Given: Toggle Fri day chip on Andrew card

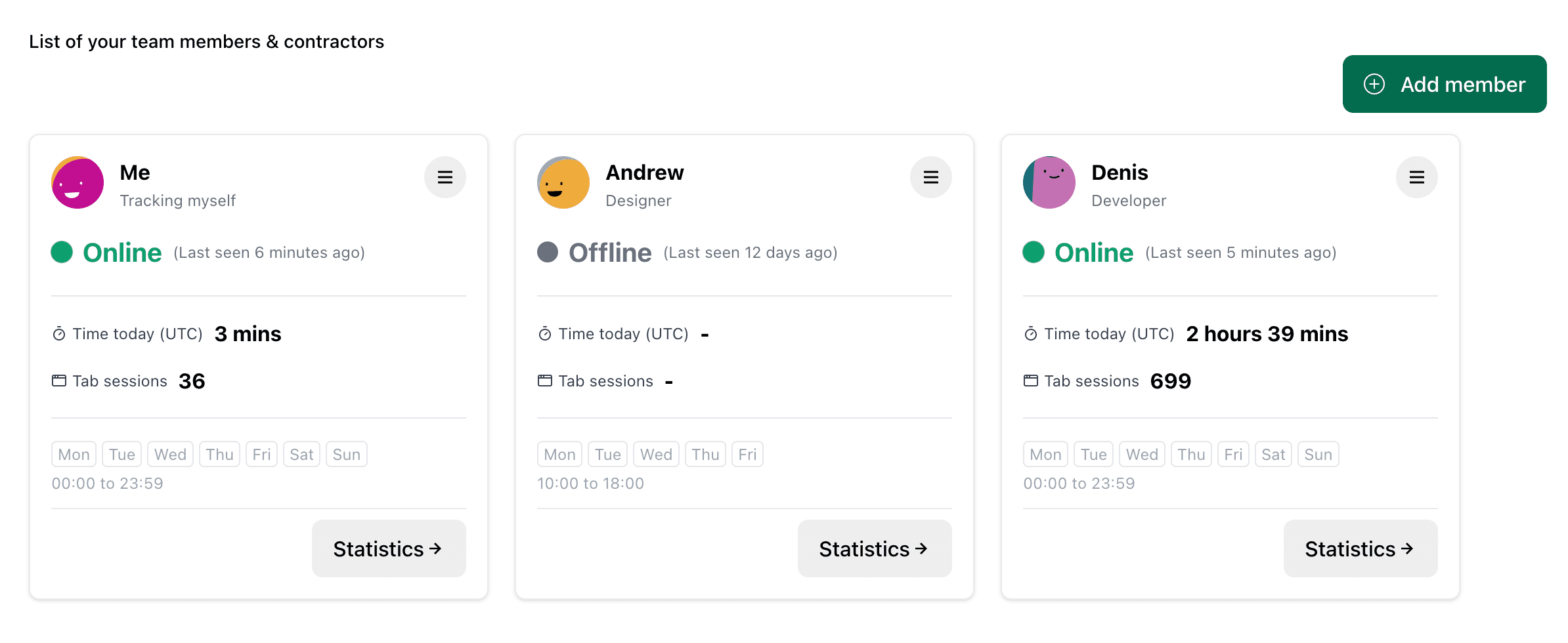Looking at the screenshot, I should click(747, 454).
